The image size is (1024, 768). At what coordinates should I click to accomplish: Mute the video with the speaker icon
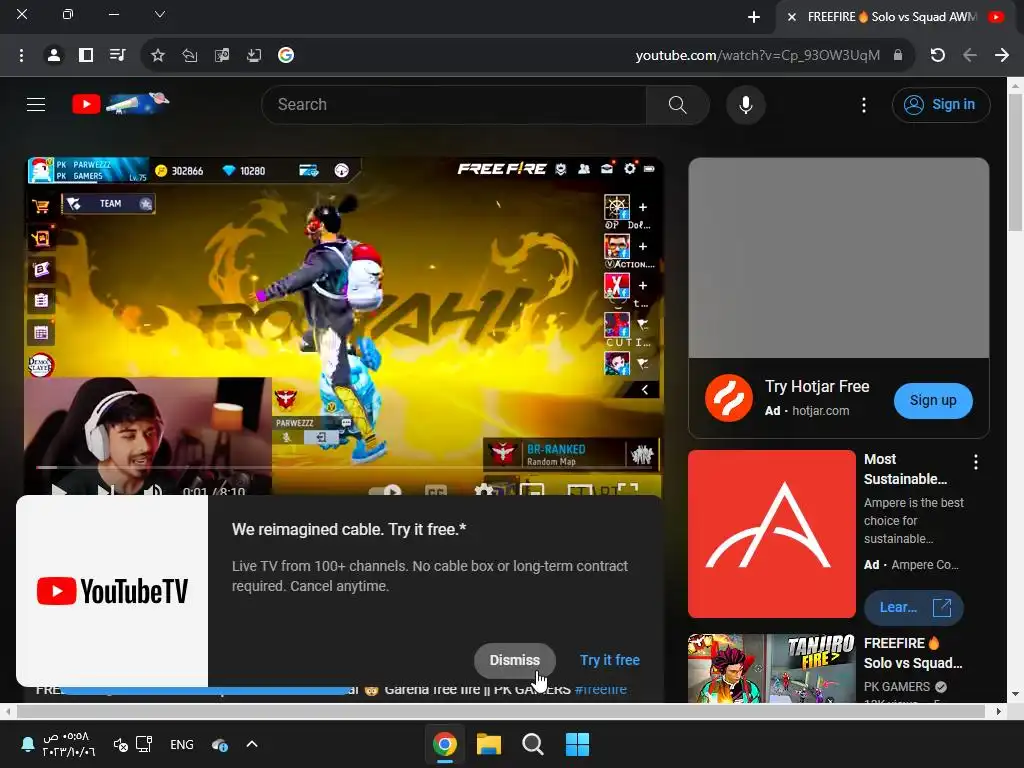tap(153, 490)
